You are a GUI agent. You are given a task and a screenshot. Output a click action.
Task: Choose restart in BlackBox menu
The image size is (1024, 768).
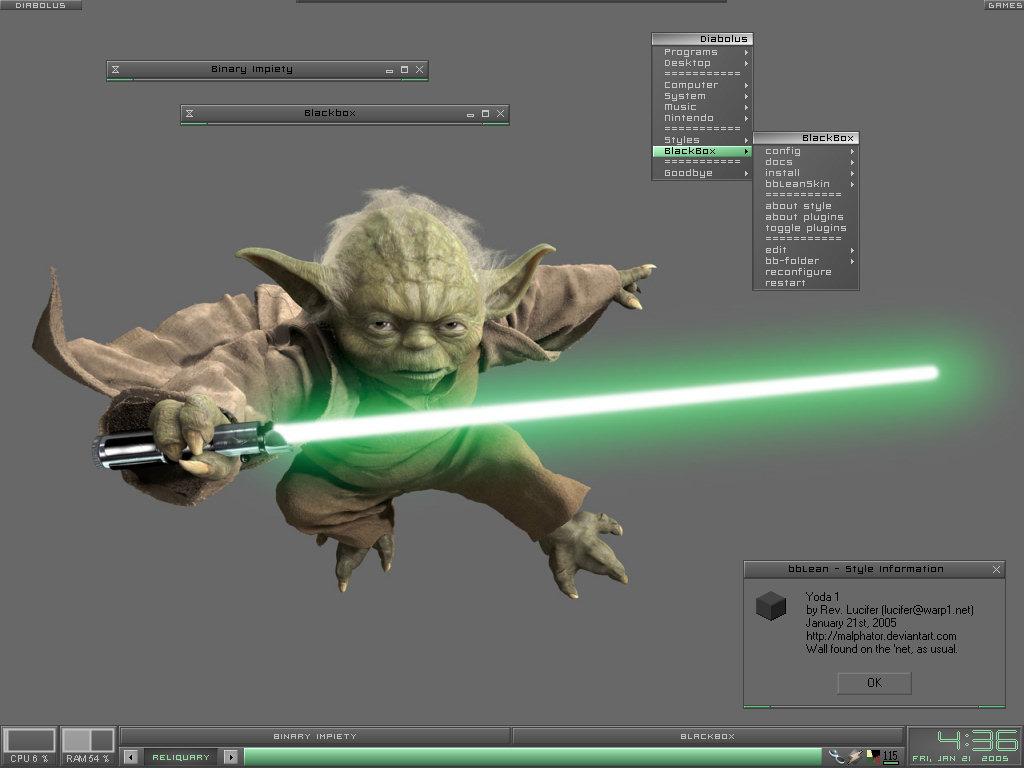806,283
